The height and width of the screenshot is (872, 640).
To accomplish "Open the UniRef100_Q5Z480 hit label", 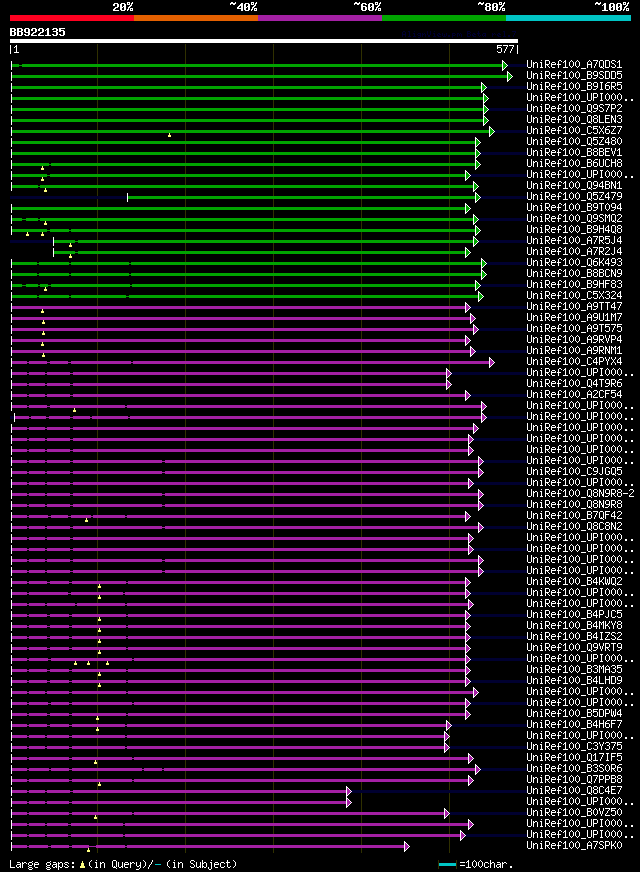I will click(574, 142).
